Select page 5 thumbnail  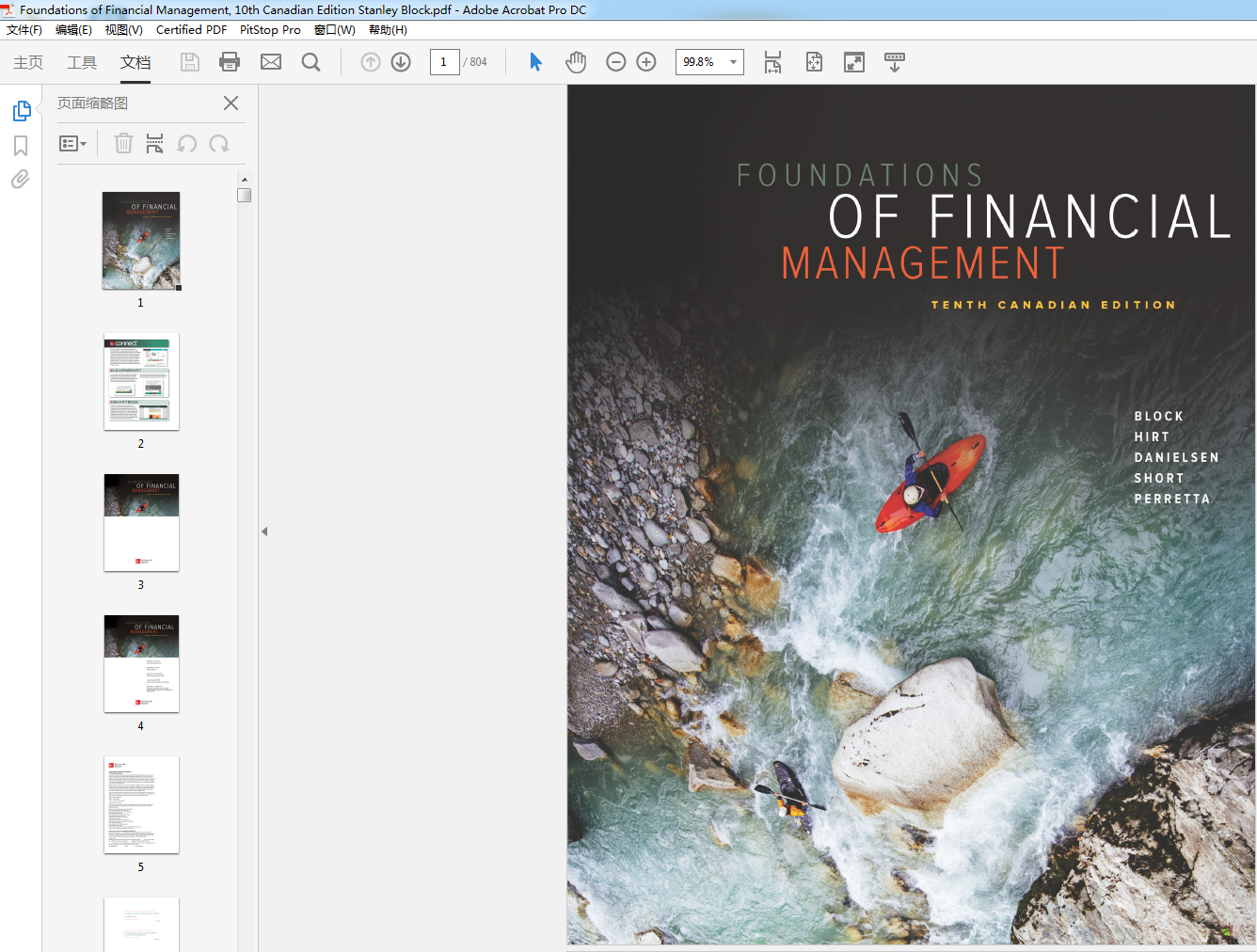pos(141,805)
